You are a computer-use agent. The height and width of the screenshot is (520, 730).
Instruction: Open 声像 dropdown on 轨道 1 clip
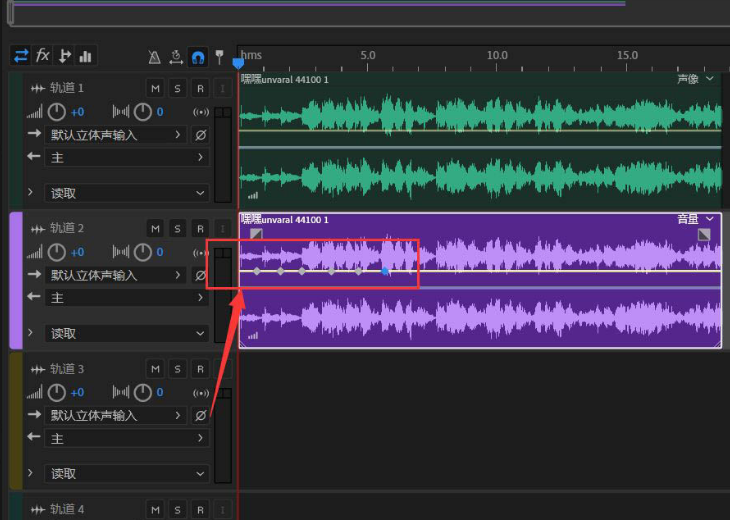click(695, 79)
